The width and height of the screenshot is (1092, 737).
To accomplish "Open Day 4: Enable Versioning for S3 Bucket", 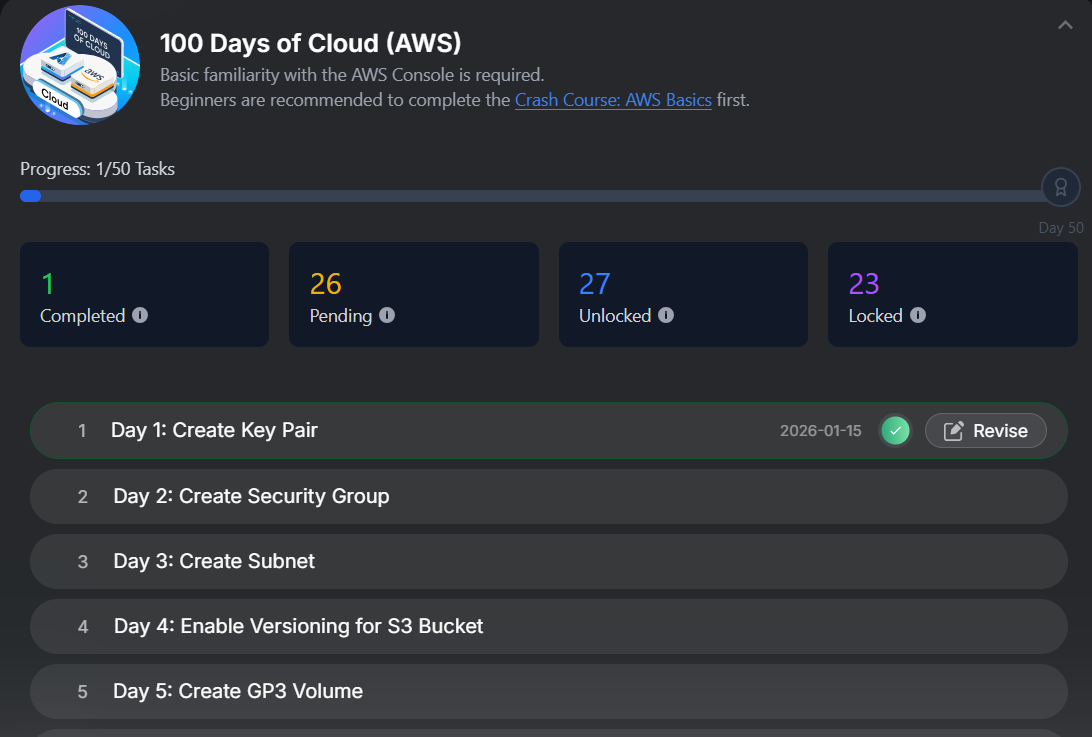I will [298, 626].
